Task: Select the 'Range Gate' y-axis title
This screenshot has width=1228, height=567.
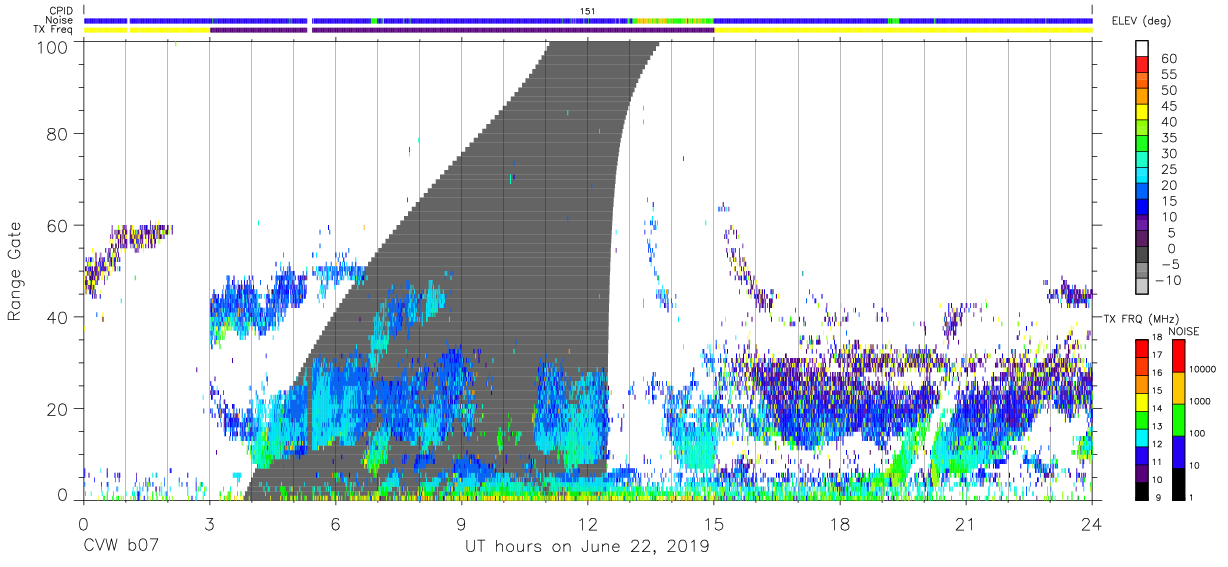Action: 16,272
